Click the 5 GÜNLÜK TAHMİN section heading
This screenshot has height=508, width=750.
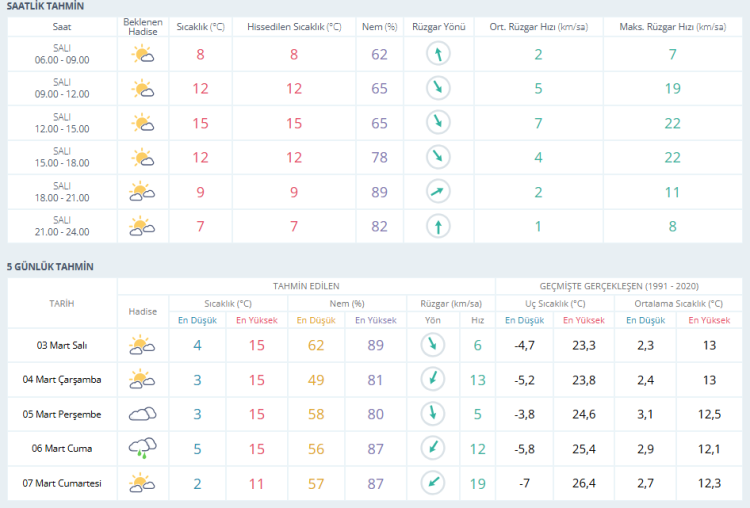(x=50, y=266)
